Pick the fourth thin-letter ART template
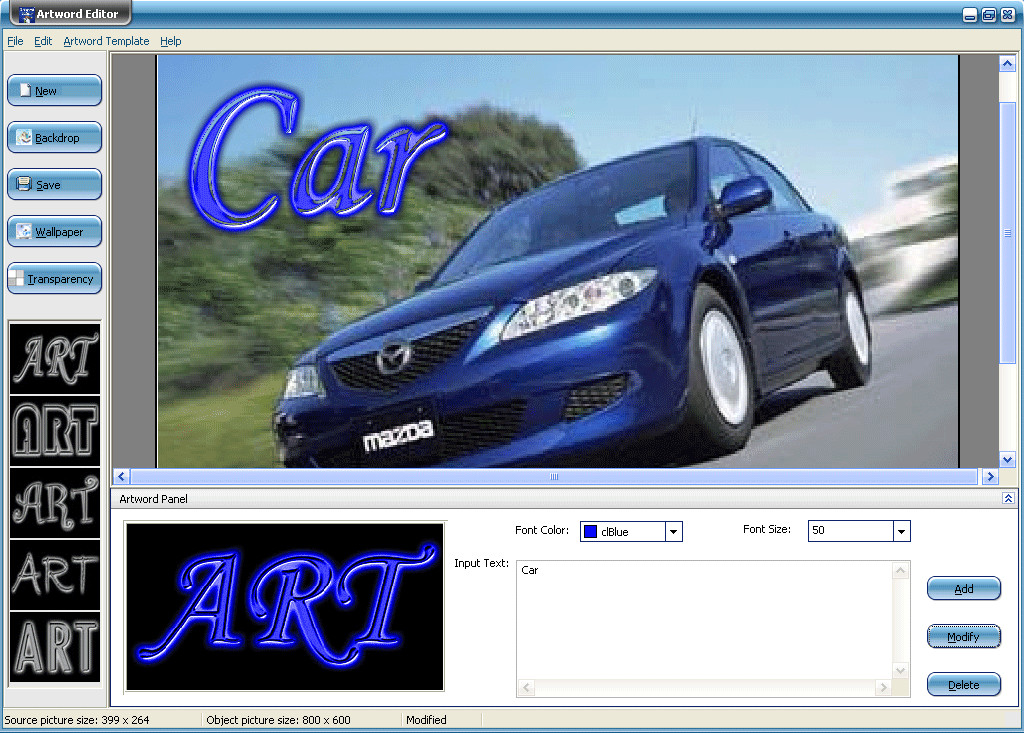The width and height of the screenshot is (1024, 733). [55, 575]
